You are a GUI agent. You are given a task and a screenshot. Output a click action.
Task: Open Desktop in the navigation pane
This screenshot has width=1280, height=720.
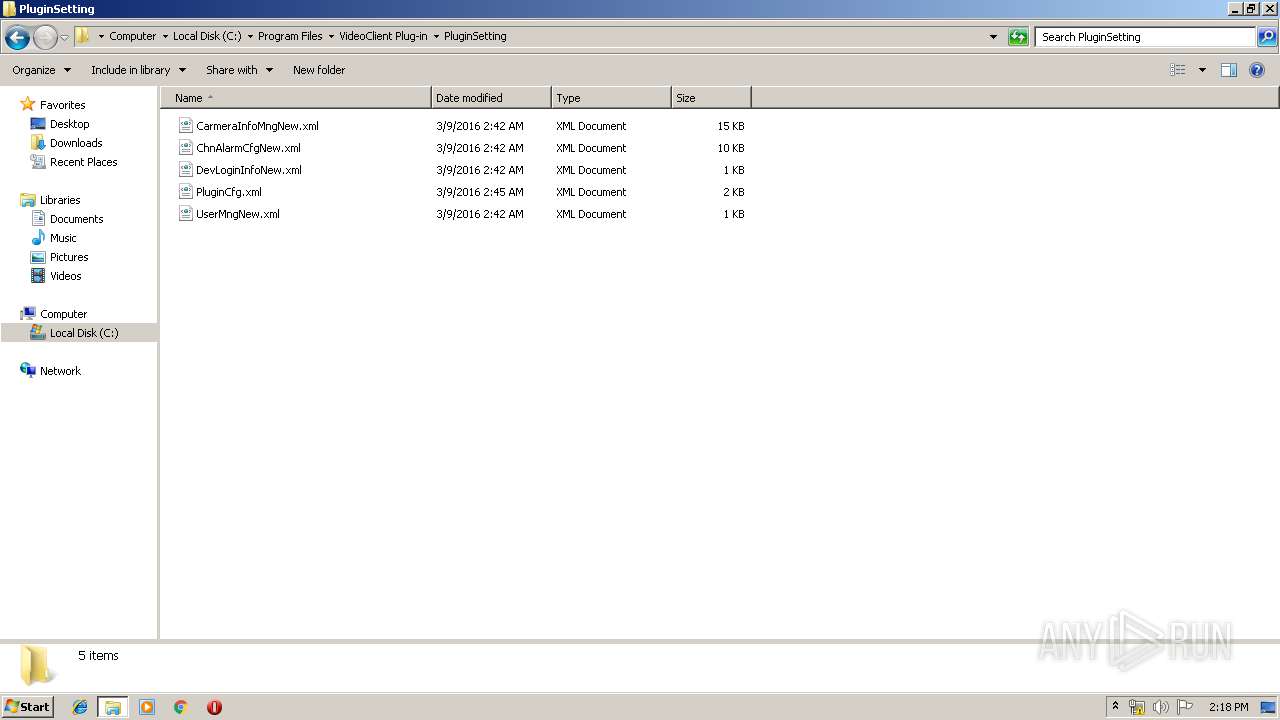click(x=69, y=124)
